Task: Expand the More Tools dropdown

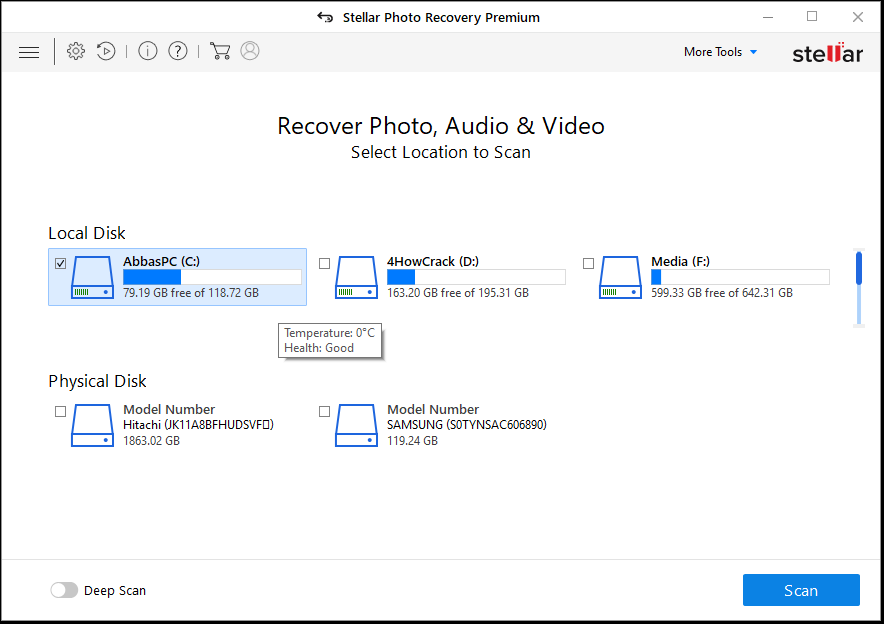Action: click(720, 52)
